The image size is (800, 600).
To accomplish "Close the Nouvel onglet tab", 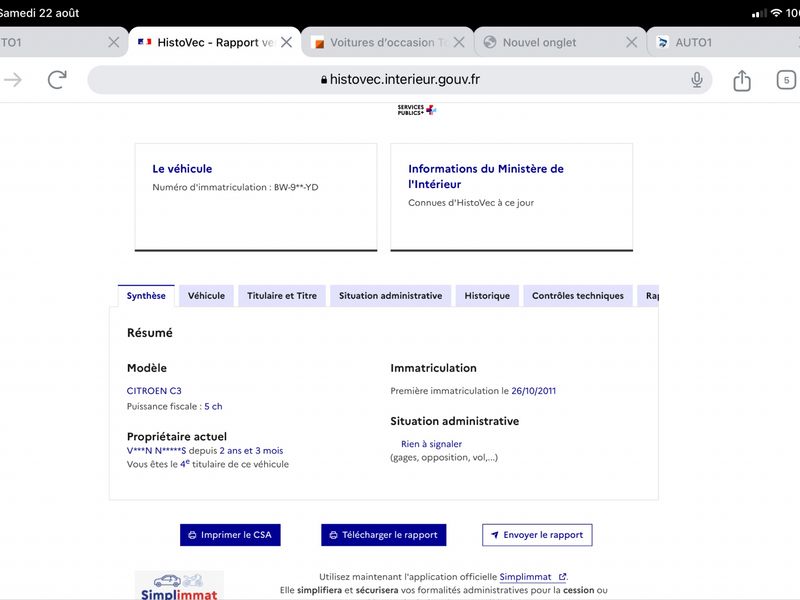I will point(632,42).
